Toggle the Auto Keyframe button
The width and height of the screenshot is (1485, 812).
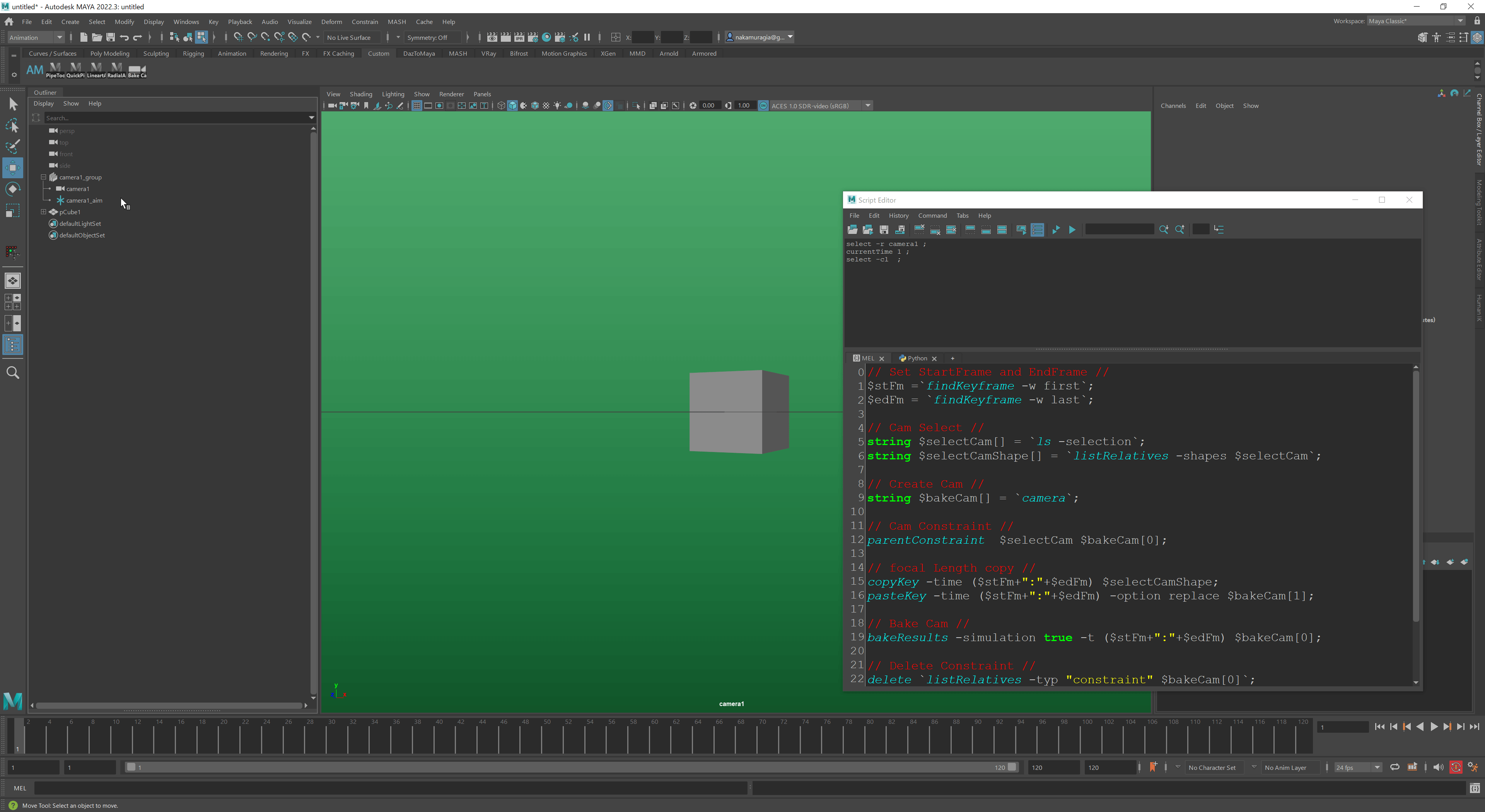coord(1456,767)
